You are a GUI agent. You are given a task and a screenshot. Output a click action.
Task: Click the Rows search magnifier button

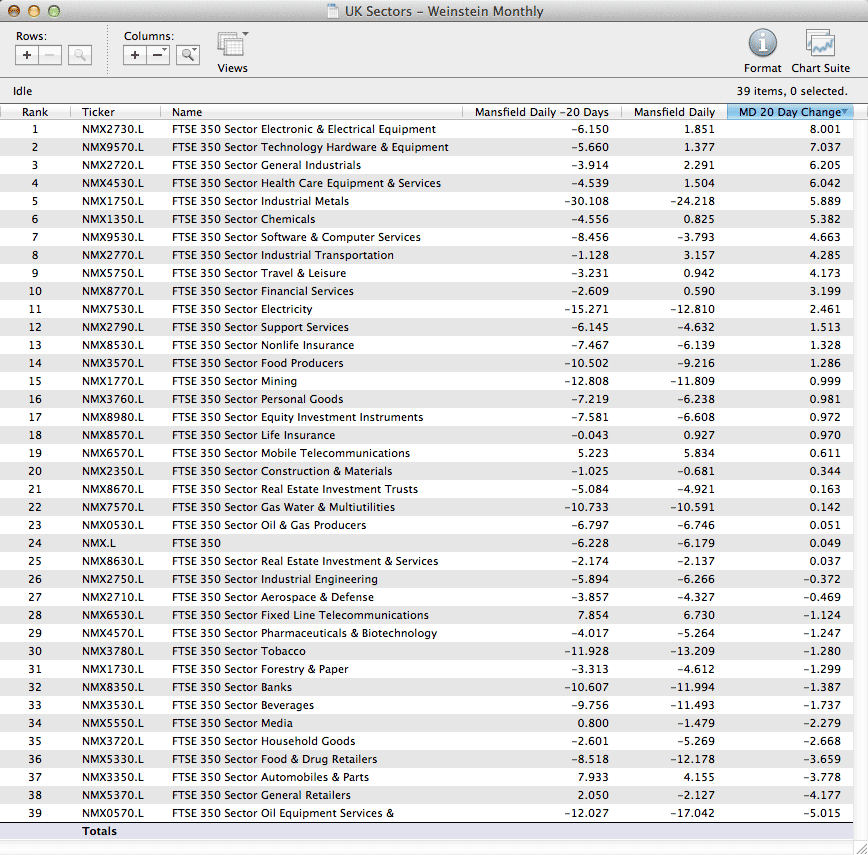[x=80, y=55]
